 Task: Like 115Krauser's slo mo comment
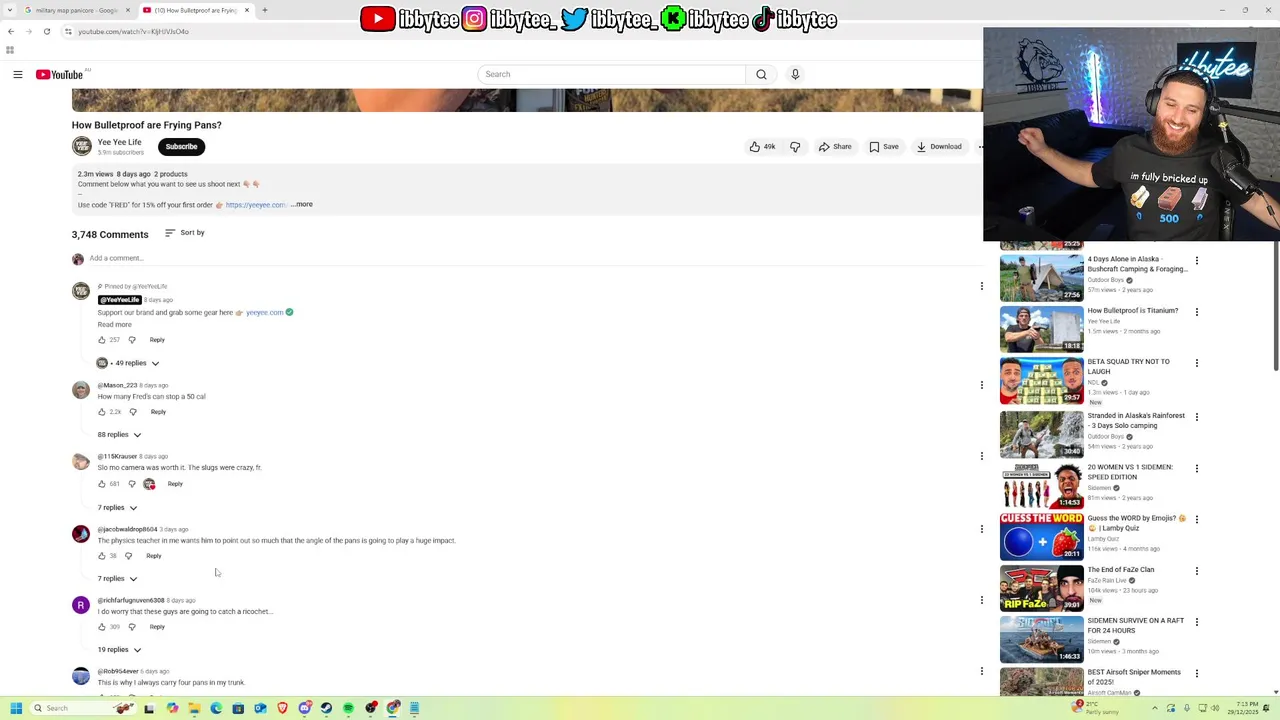pos(102,484)
